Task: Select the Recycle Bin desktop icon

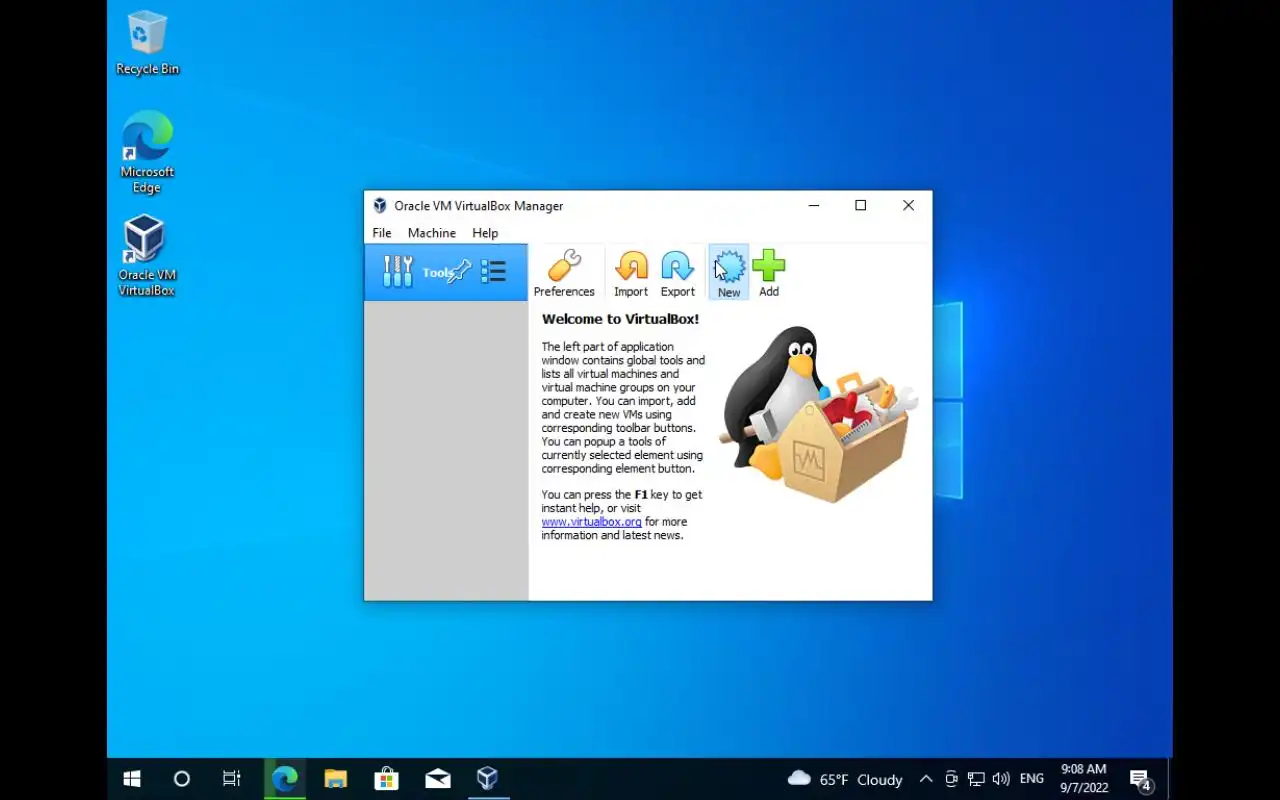Action: 147,43
